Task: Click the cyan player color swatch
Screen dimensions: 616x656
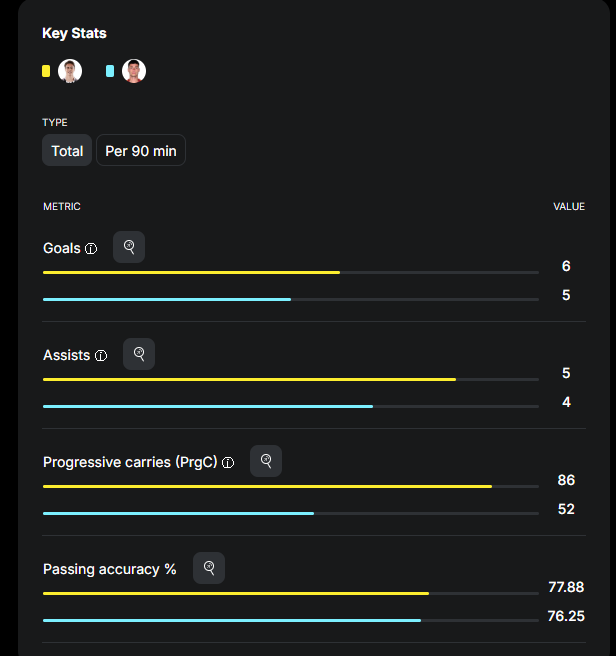Action: [x=110, y=71]
